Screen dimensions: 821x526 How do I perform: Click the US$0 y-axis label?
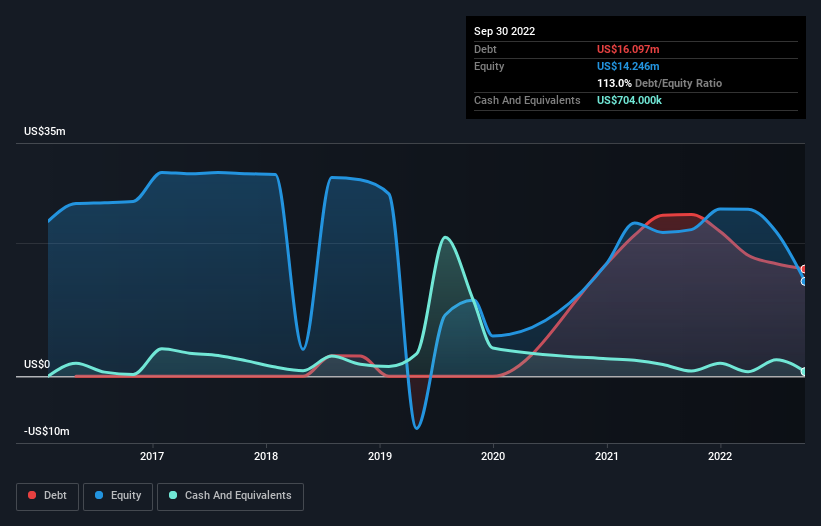(x=37, y=364)
